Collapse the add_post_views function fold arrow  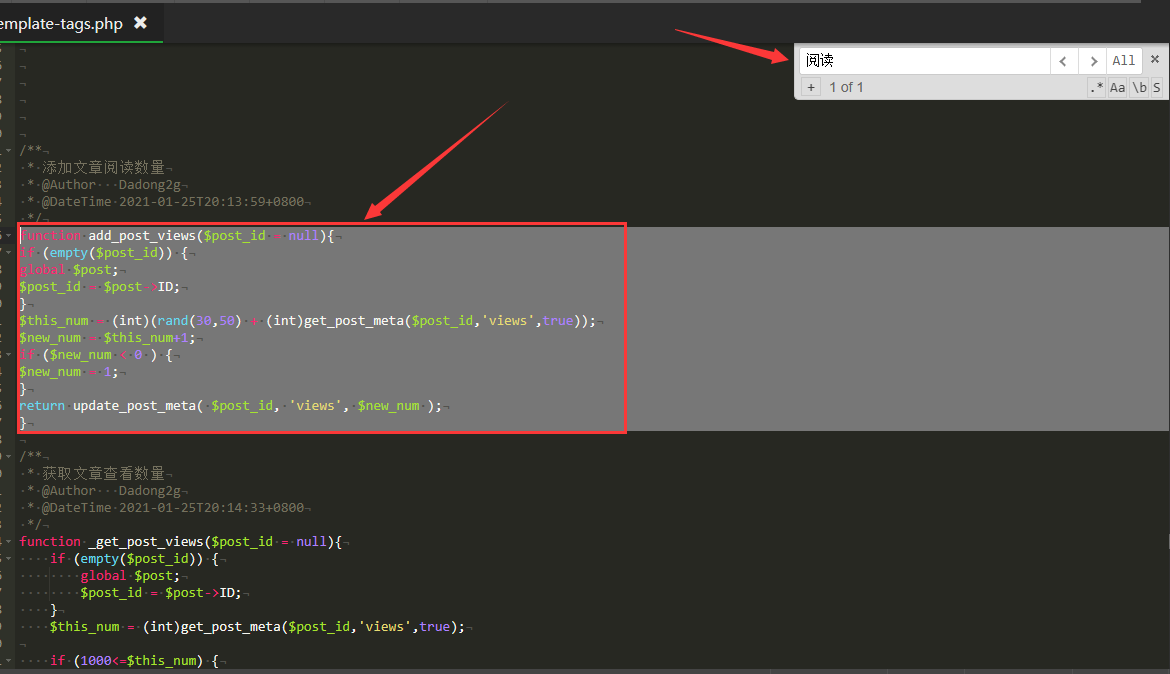pyautogui.click(x=9, y=236)
